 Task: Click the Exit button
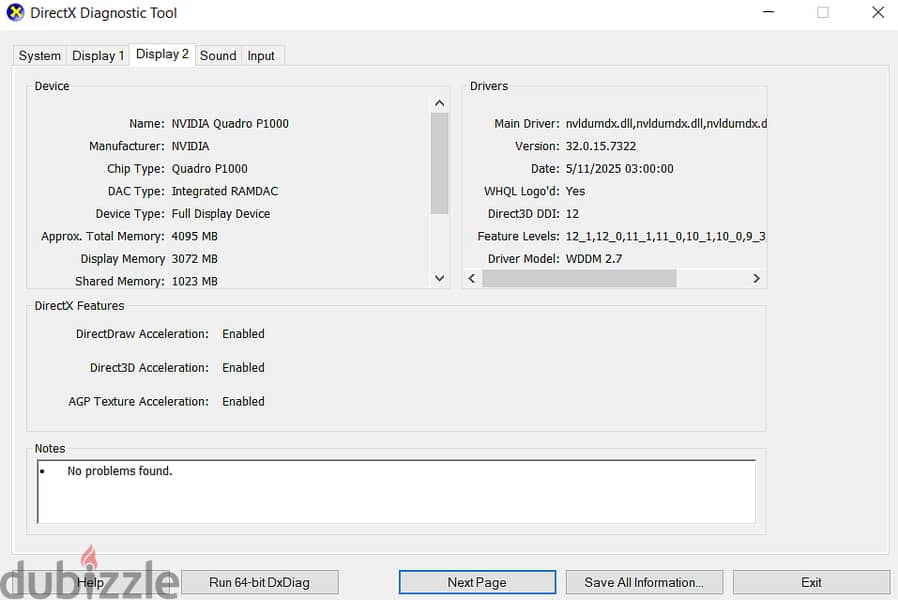coord(811,582)
